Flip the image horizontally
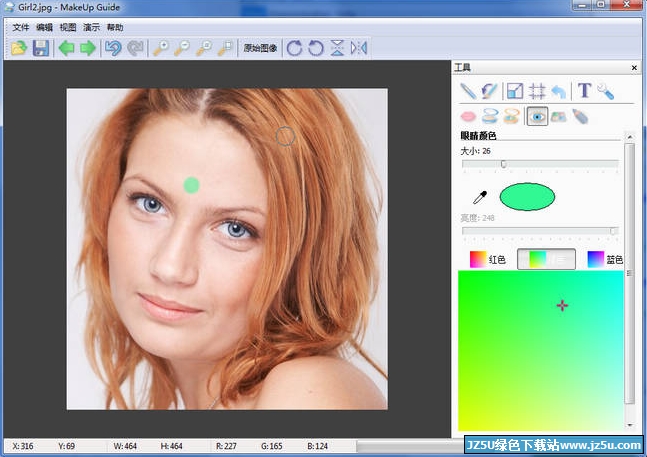Image resolution: width=647 pixels, height=457 pixels. [360, 48]
